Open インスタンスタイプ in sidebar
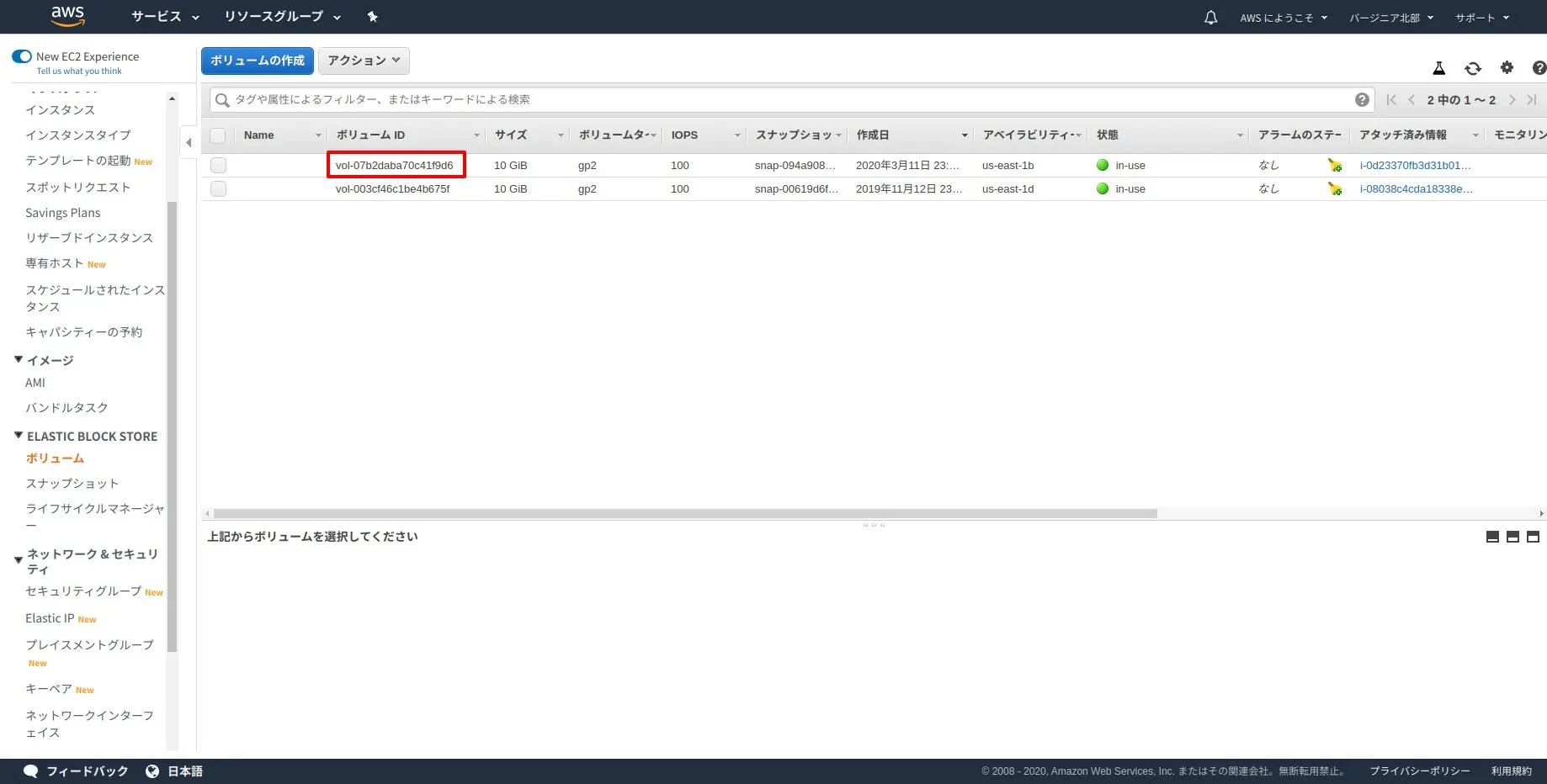This screenshot has width=1547, height=784. 78,135
